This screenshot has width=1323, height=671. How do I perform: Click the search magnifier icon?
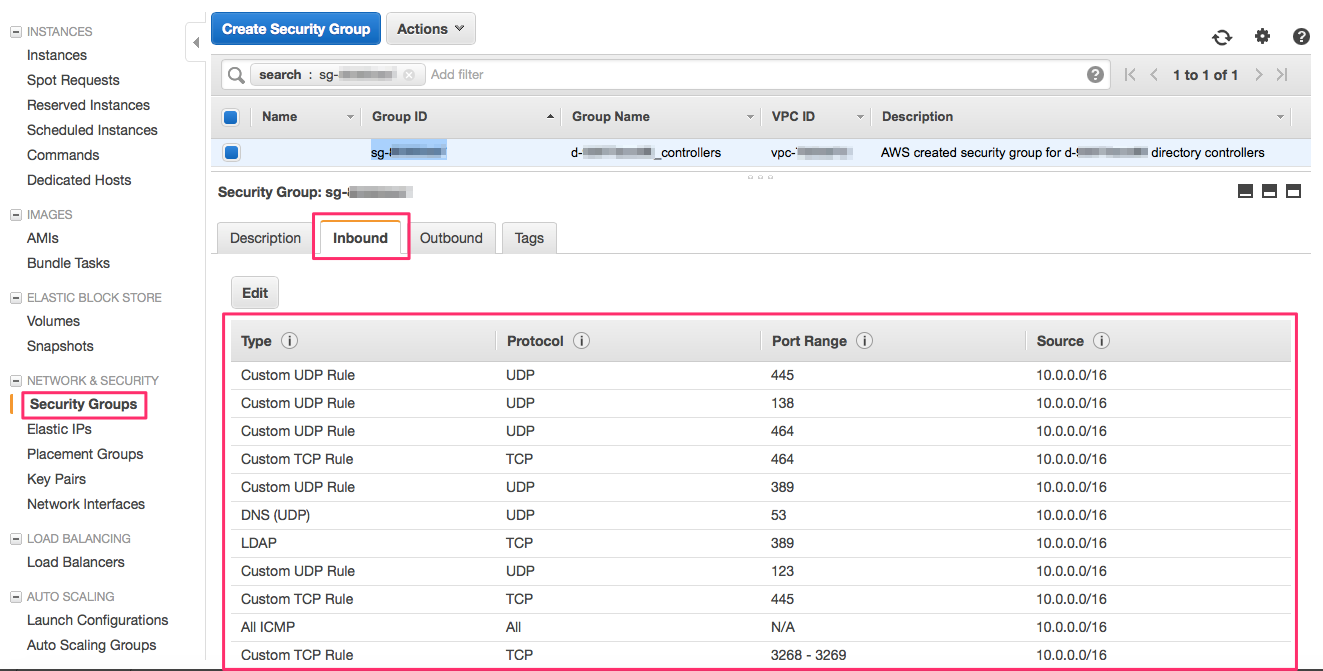[x=236, y=74]
